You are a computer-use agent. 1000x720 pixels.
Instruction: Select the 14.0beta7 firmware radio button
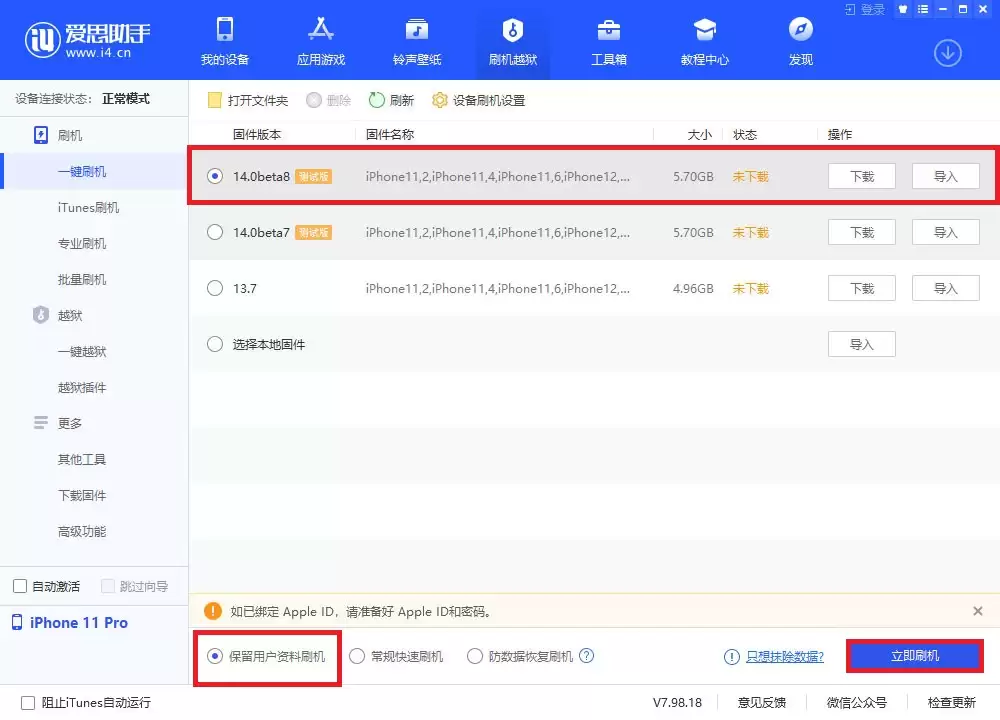click(x=215, y=232)
